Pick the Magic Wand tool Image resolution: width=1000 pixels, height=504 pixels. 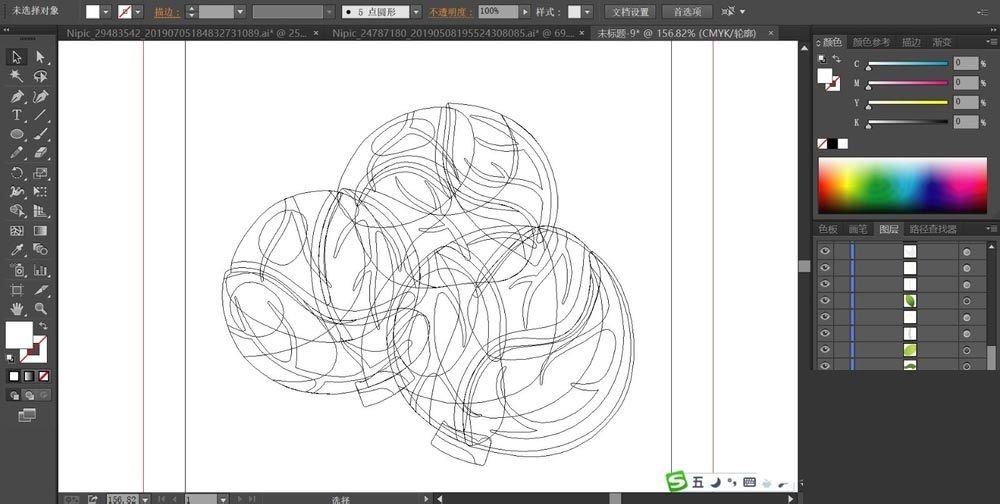click(17, 76)
